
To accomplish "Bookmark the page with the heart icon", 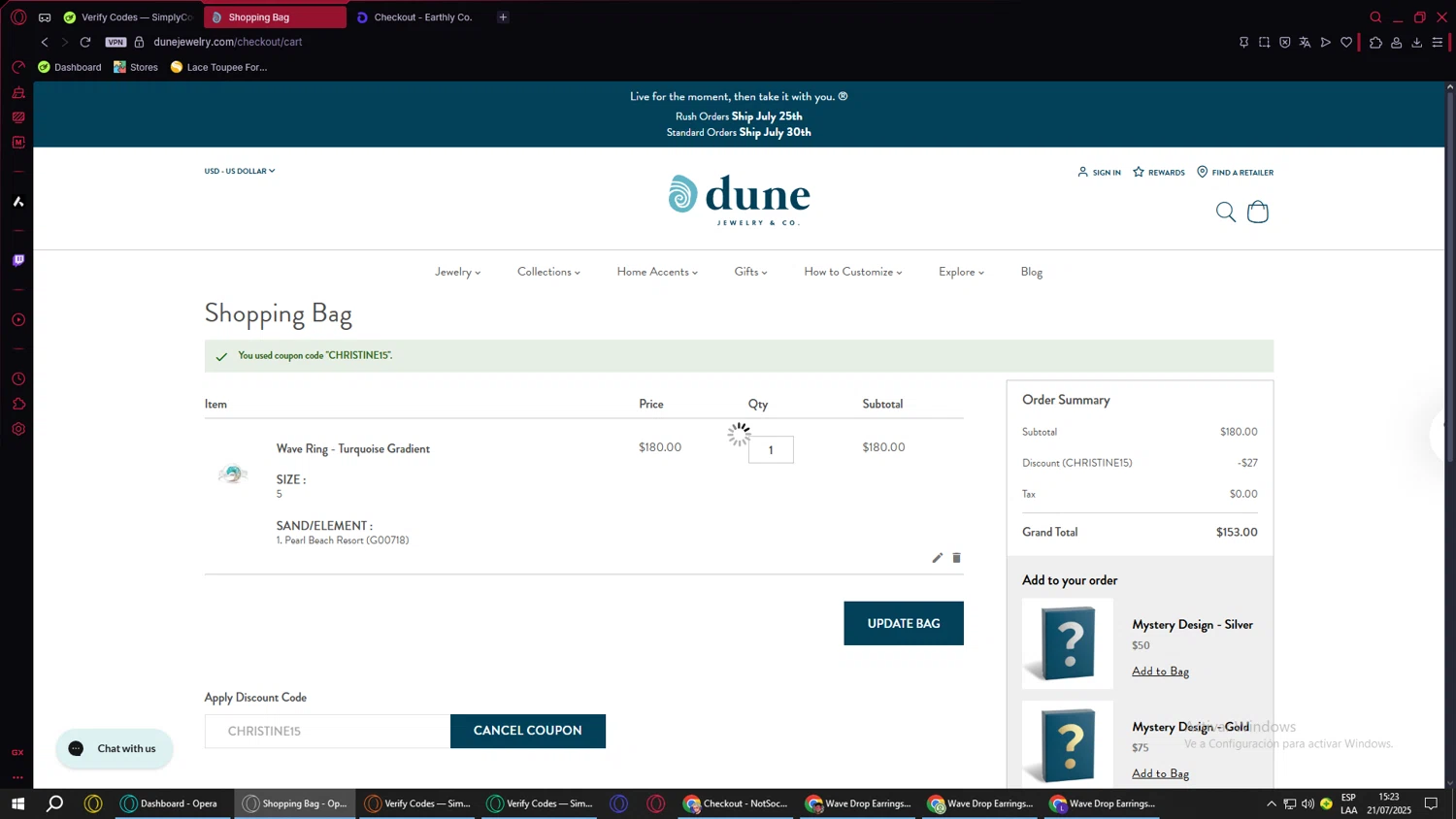I will point(1346,42).
